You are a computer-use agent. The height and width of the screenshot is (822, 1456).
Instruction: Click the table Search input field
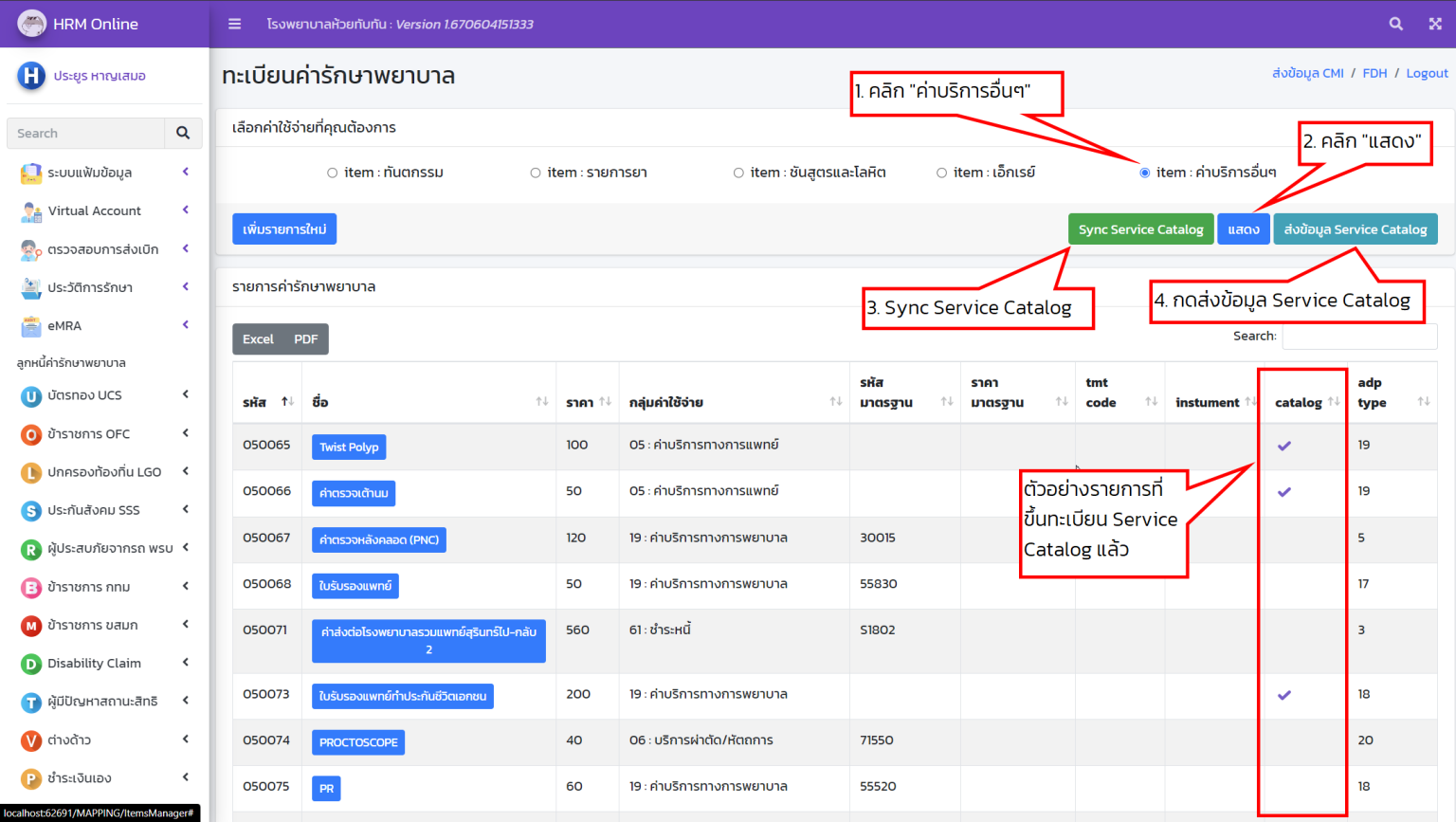[1359, 336]
